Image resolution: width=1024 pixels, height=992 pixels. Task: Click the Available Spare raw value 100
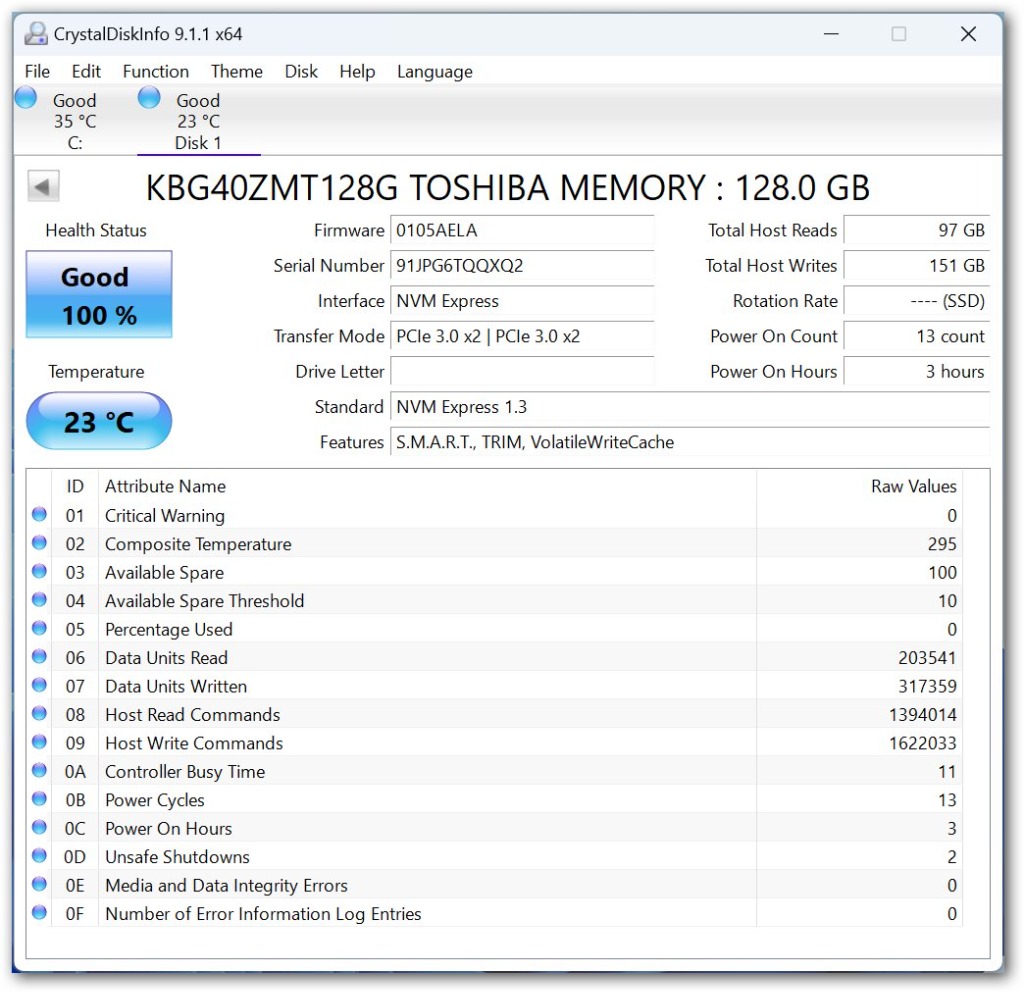pos(942,573)
